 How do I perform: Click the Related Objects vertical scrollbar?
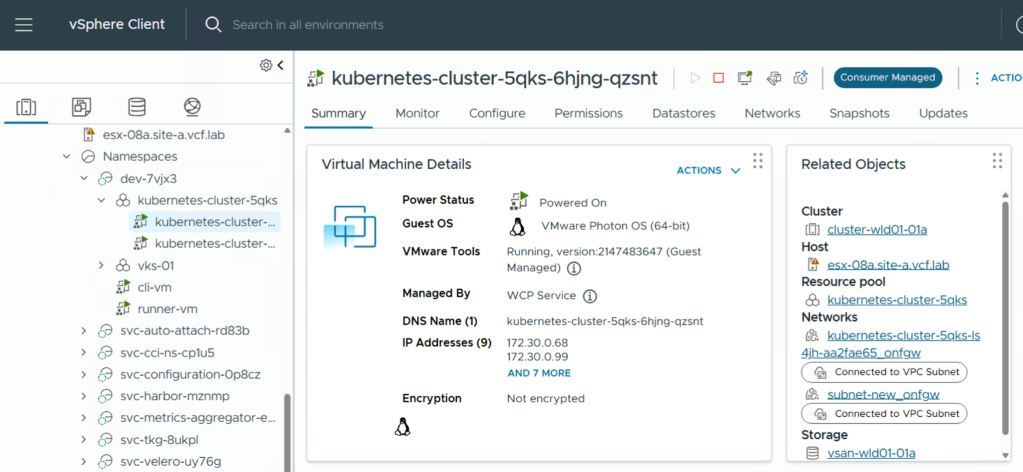[1005, 317]
